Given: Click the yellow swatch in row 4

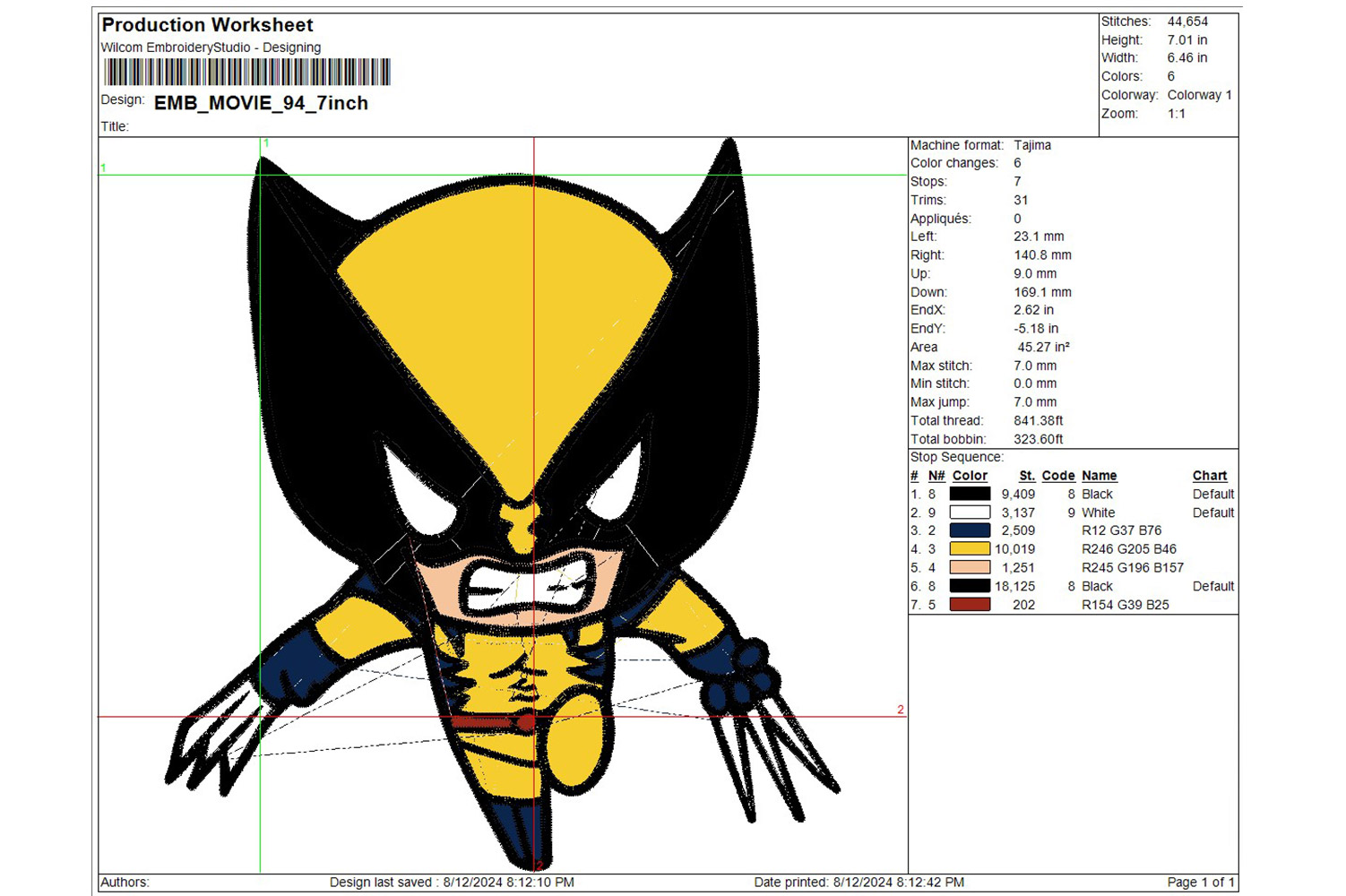Looking at the screenshot, I should pos(970,549).
